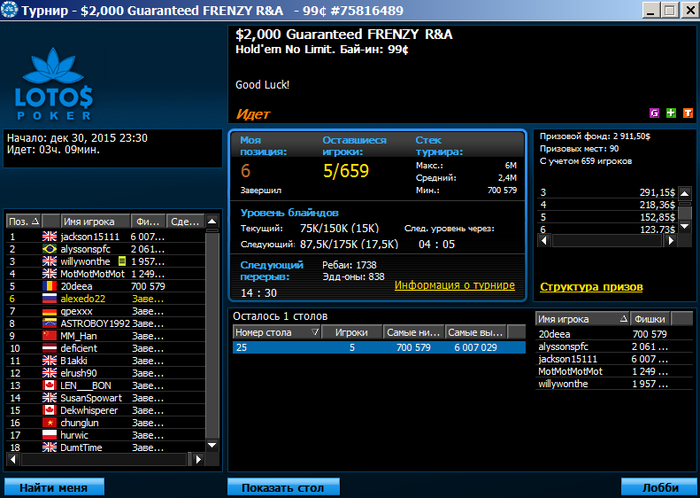Sort table players by 'Фишки' header
This screenshot has width=700, height=498.
tap(650, 319)
